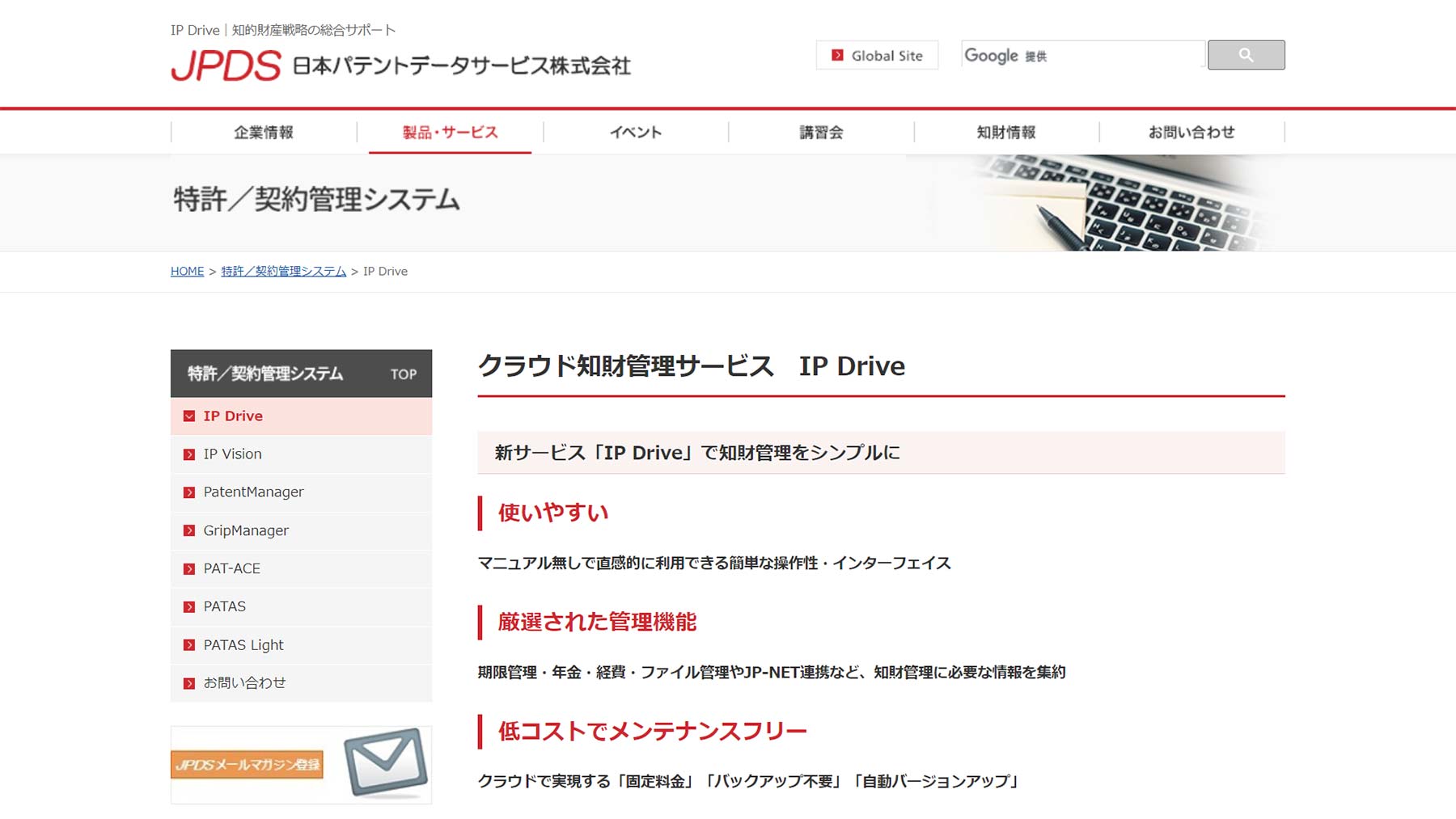1456x819 pixels.
Task: Select IP Vision in the sidebar
Action: pos(301,454)
